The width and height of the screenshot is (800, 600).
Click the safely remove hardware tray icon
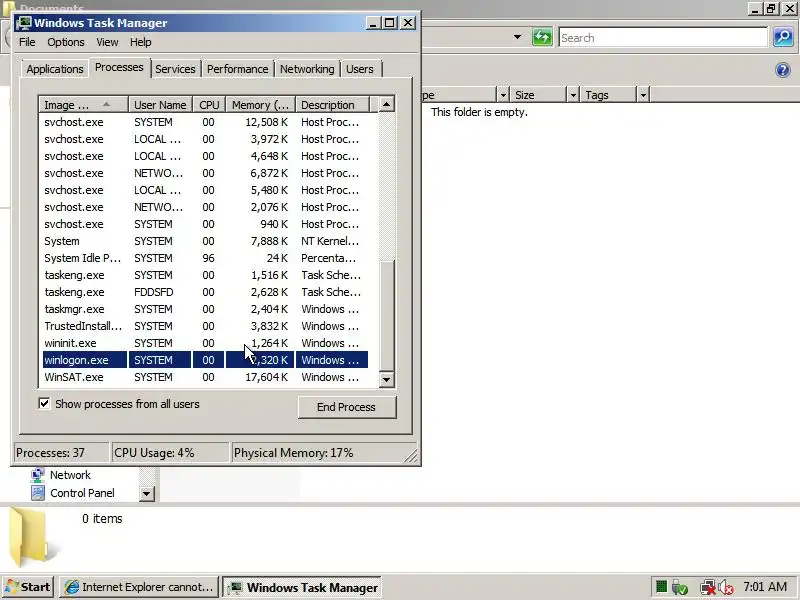(680, 588)
